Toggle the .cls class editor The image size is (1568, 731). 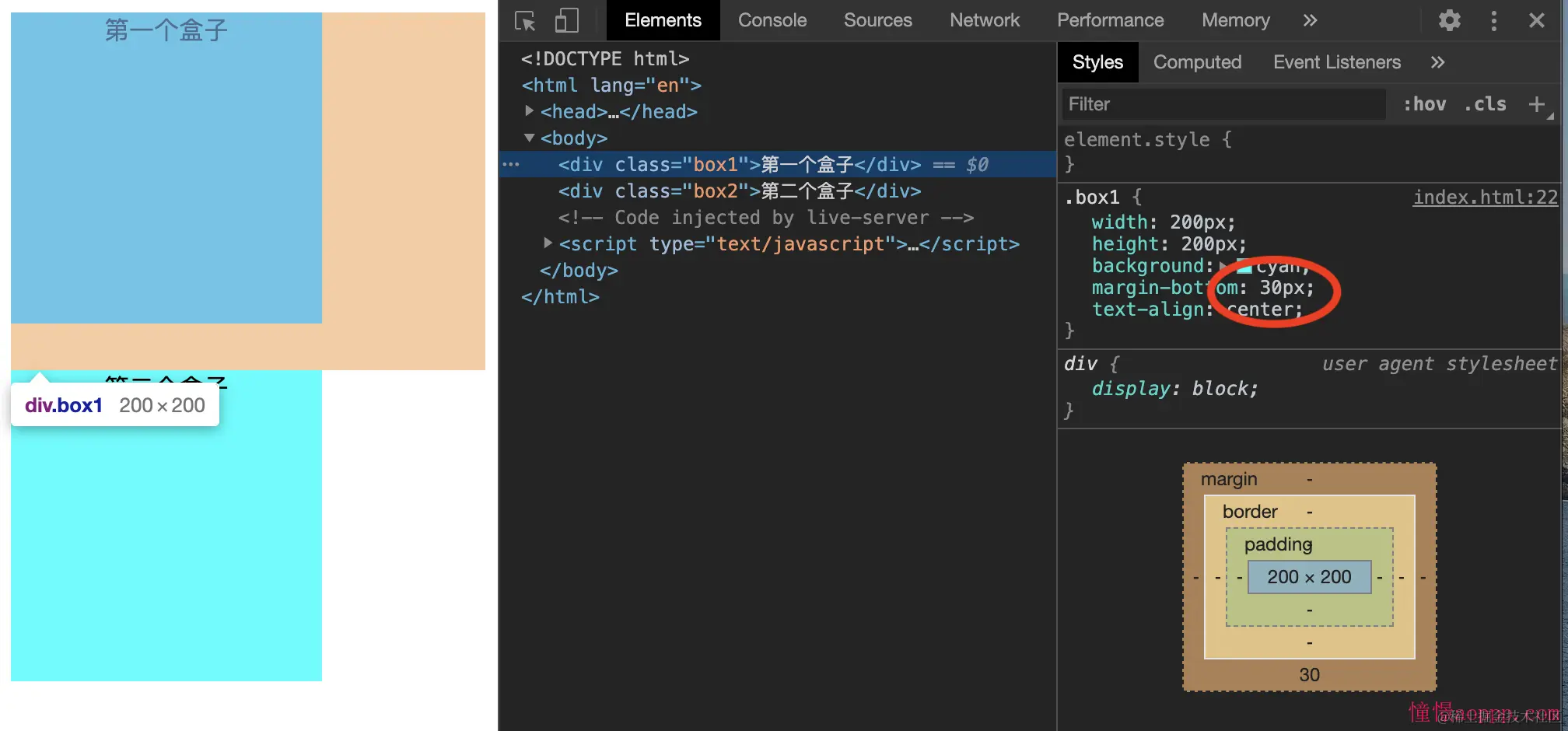click(x=1486, y=104)
